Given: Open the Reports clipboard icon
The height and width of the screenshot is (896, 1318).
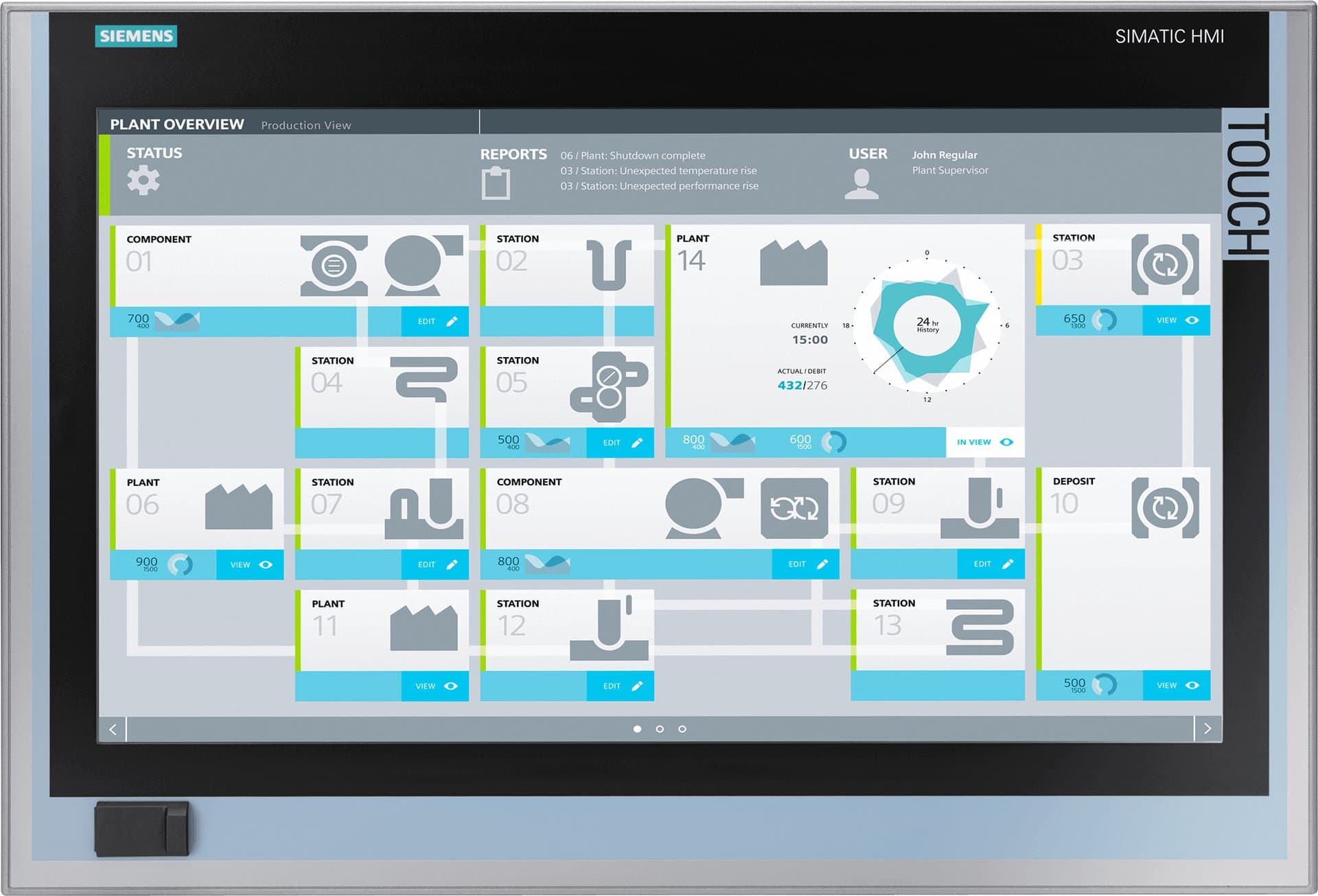Looking at the screenshot, I should coord(496,183).
